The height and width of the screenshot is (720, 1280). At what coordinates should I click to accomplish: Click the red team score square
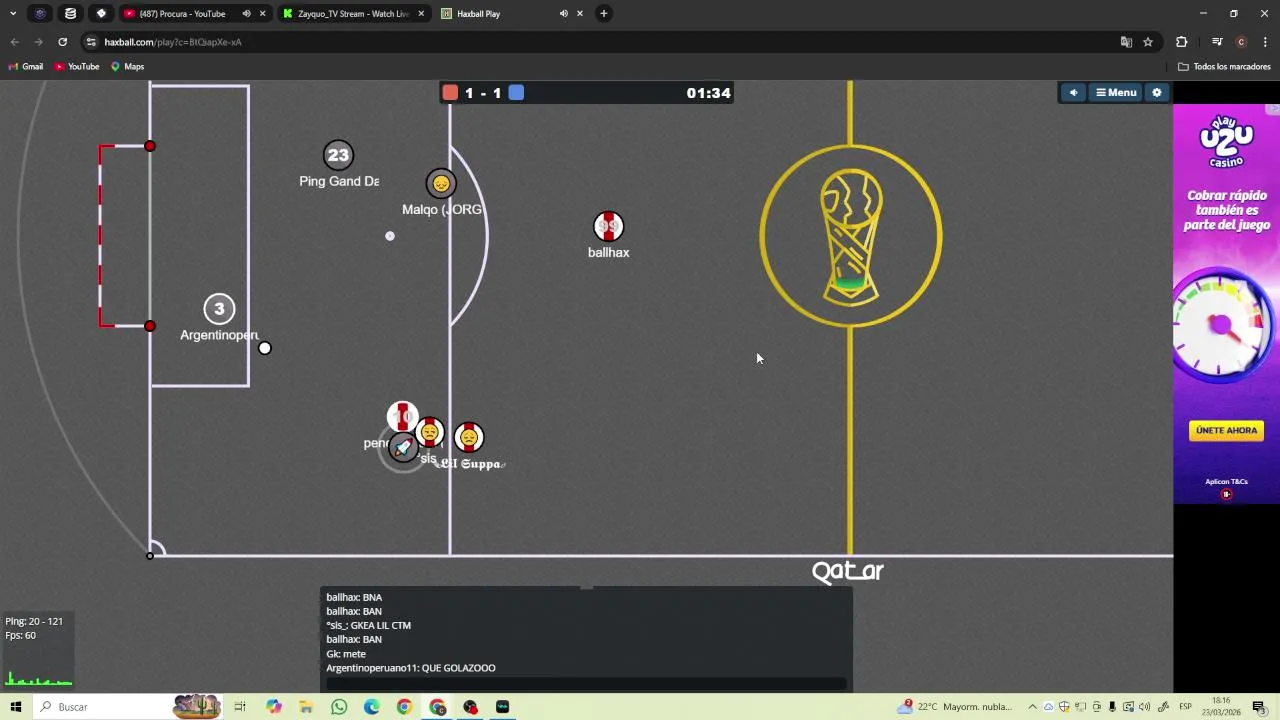(x=450, y=93)
